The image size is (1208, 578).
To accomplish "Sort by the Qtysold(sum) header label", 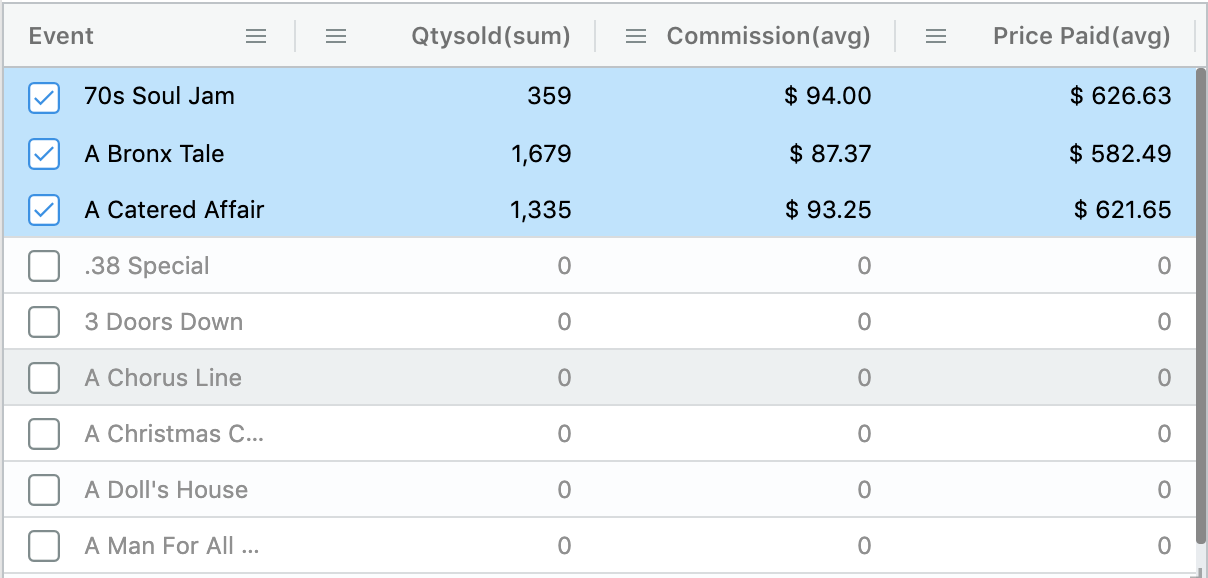I will click(490, 36).
